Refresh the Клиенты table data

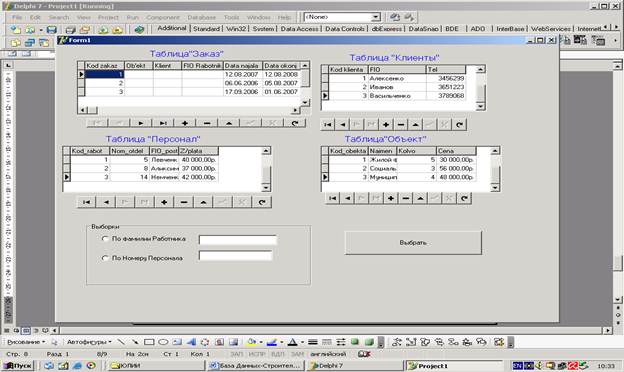459,125
